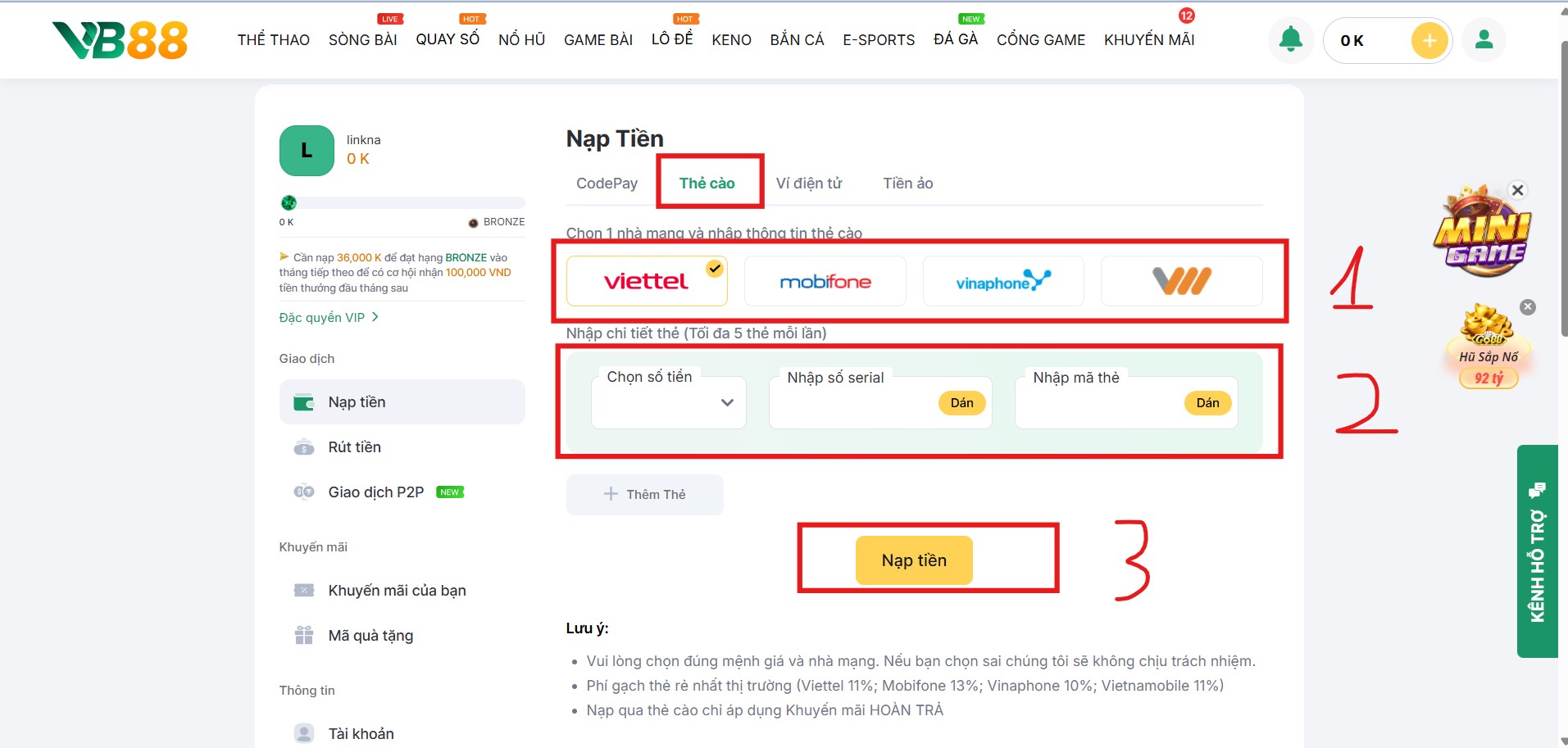Image resolution: width=1568 pixels, height=748 pixels.
Task: Expand the Chọn số tiền dropdown
Action: 669,402
